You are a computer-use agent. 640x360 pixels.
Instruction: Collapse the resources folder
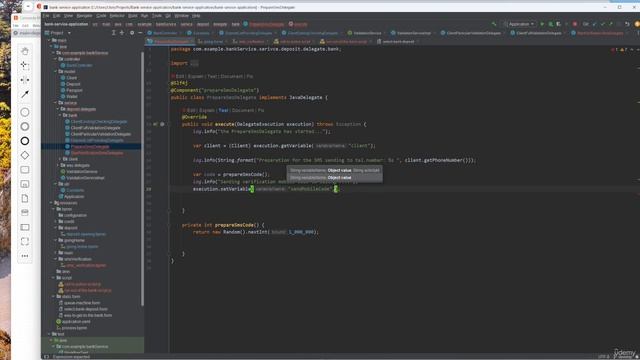tap(52, 203)
